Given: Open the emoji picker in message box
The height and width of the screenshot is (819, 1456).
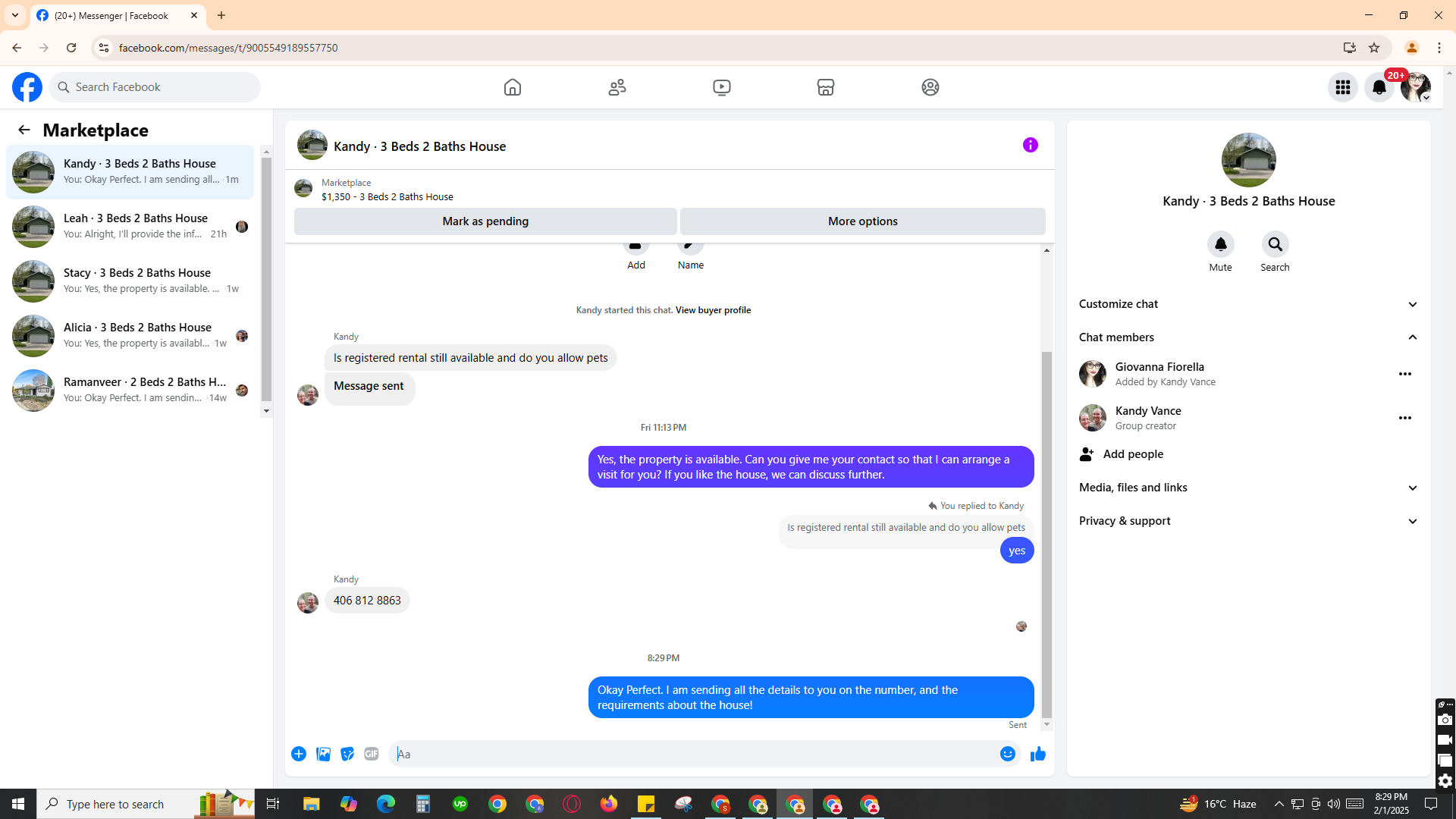Looking at the screenshot, I should pyautogui.click(x=1007, y=754).
